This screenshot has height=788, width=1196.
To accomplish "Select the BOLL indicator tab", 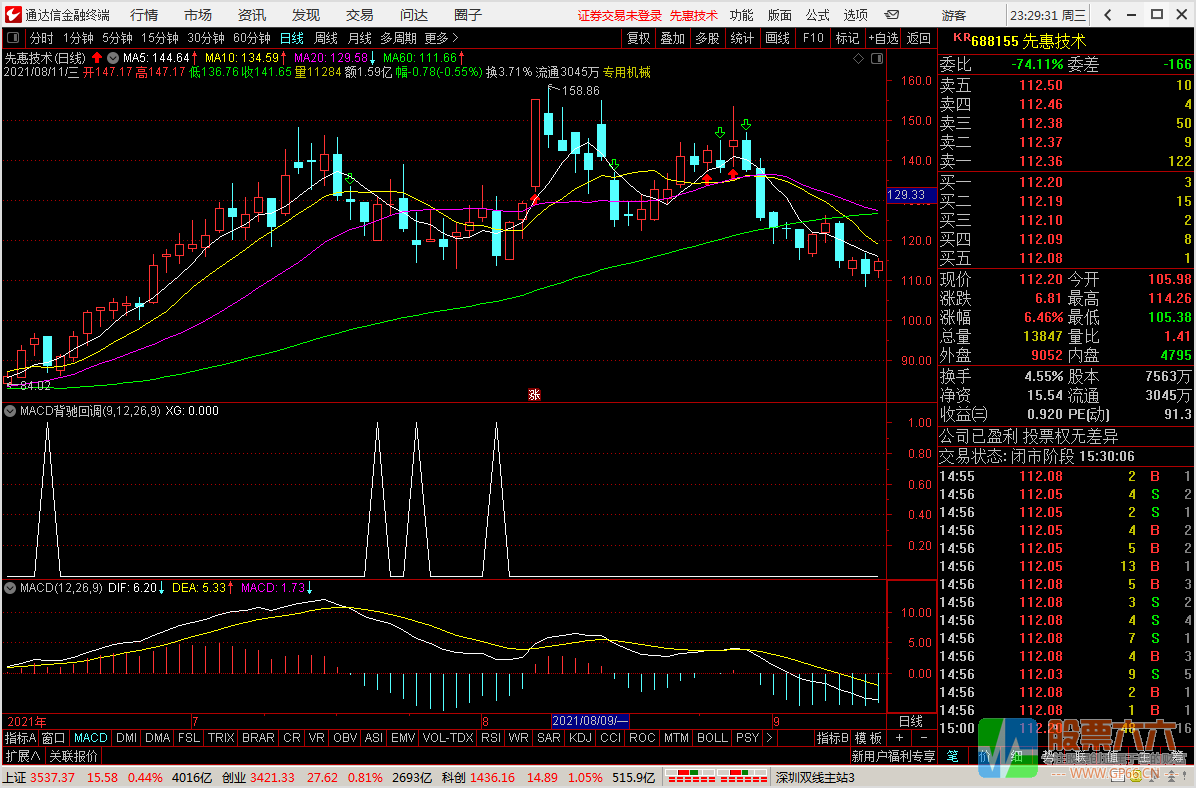I will coord(712,738).
